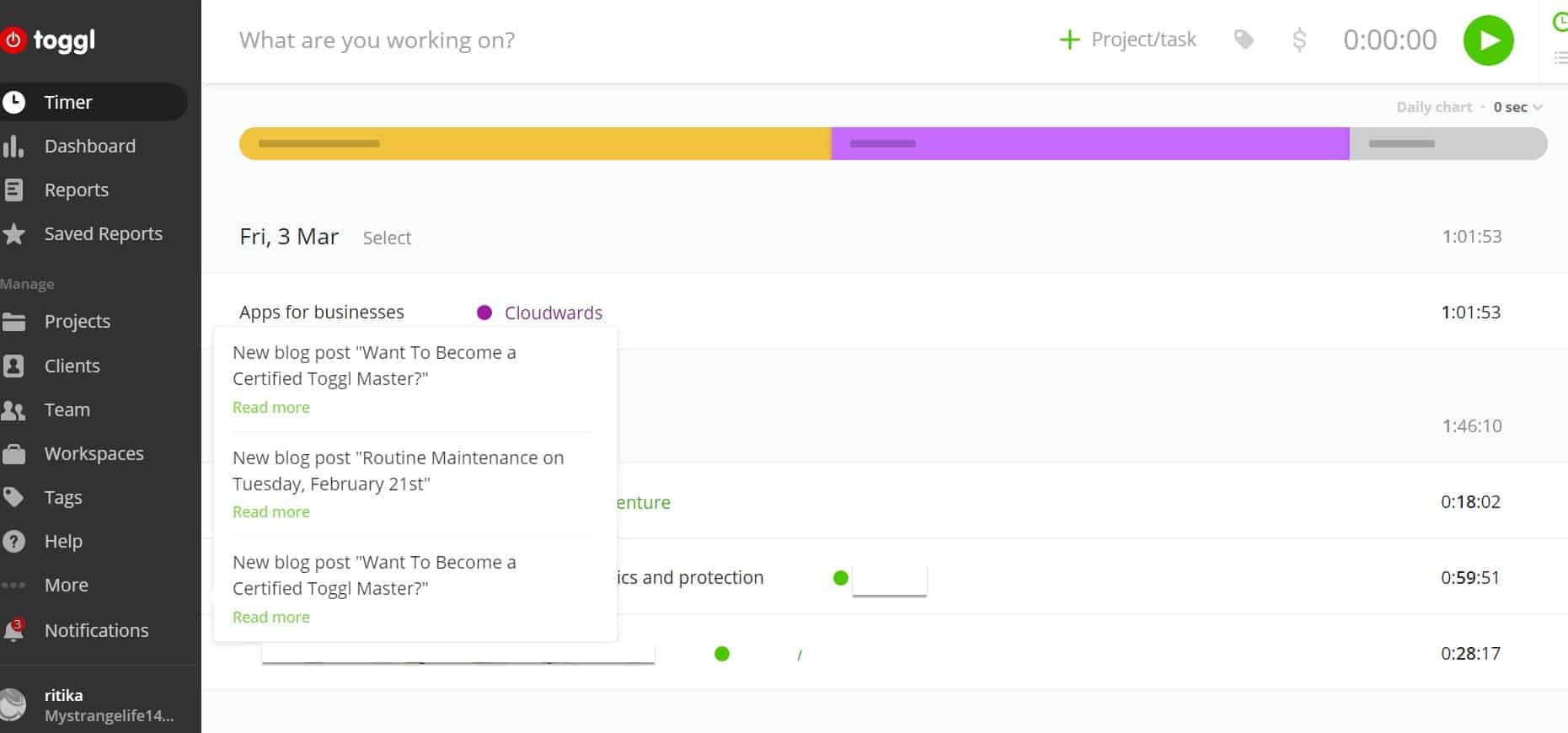This screenshot has height=733, width=1568.
Task: Click the purple Cloudwards project dot
Action: [484, 313]
